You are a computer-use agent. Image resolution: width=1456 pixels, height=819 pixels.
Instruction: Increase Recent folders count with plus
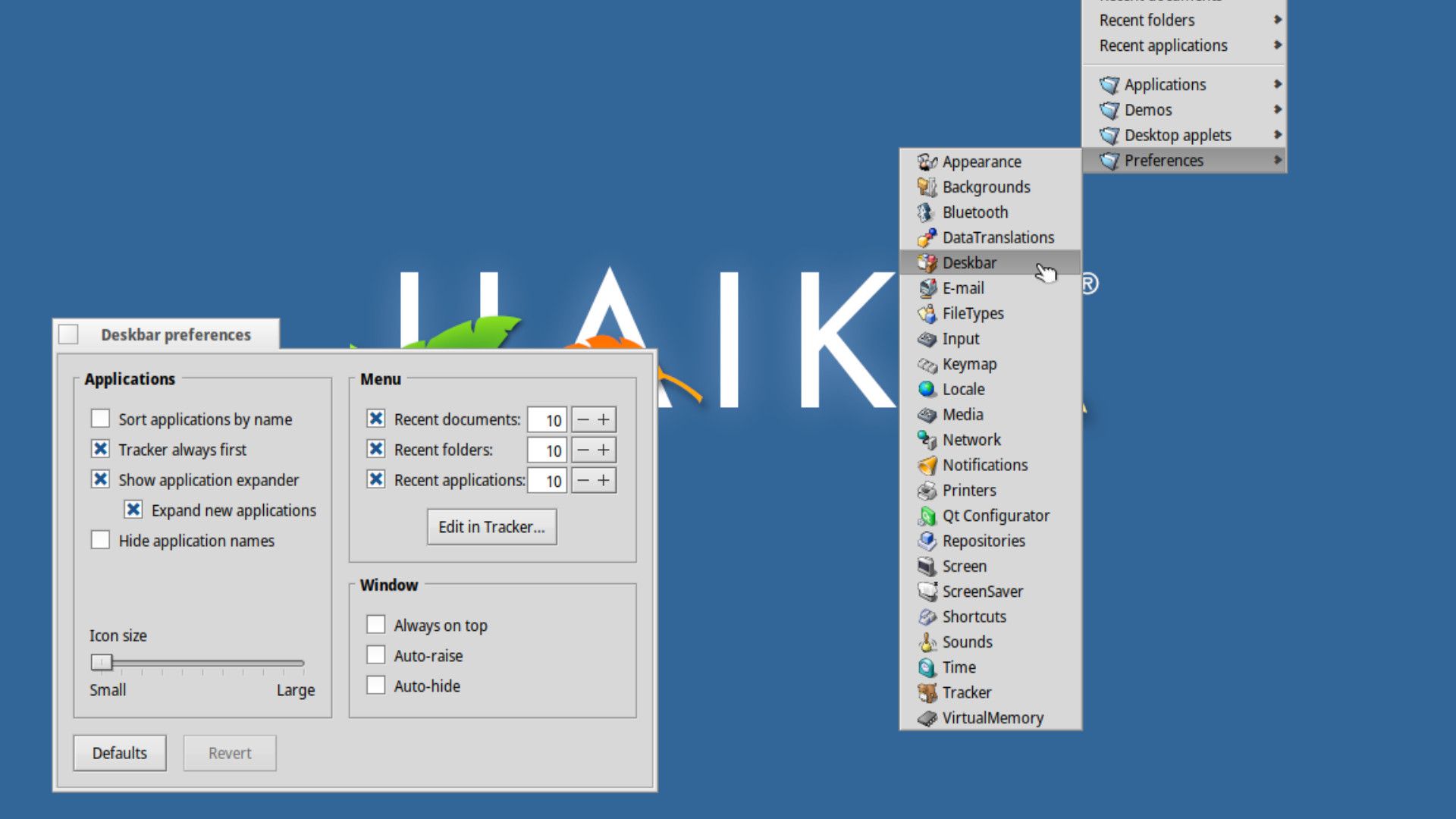point(604,450)
